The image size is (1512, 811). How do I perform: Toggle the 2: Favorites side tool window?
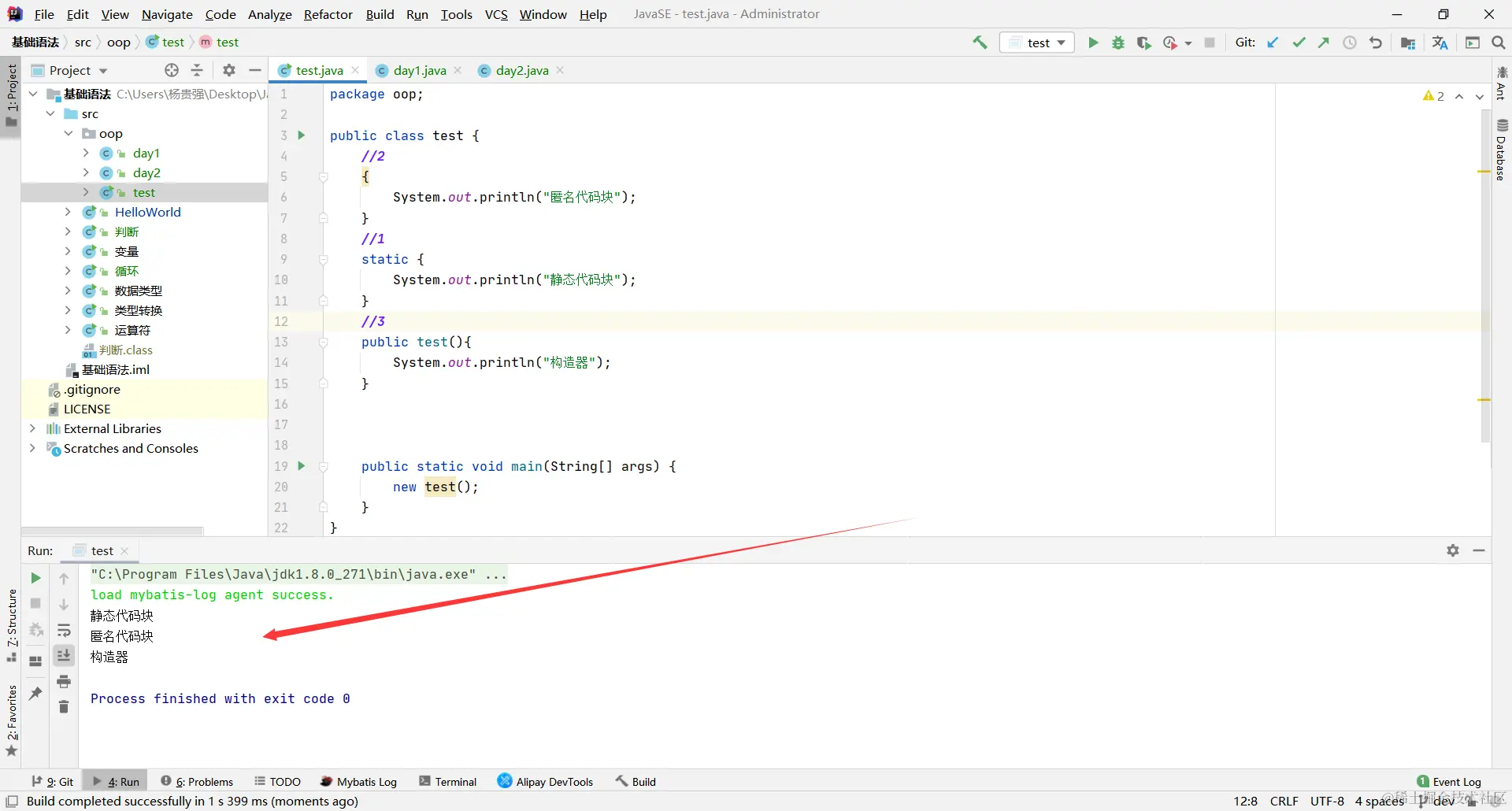[x=11, y=720]
